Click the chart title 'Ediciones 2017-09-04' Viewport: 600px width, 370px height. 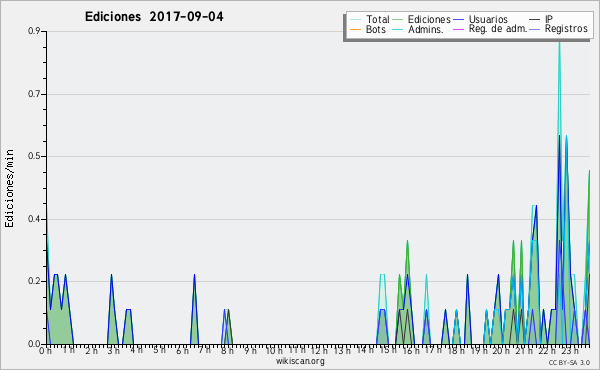click(x=154, y=17)
